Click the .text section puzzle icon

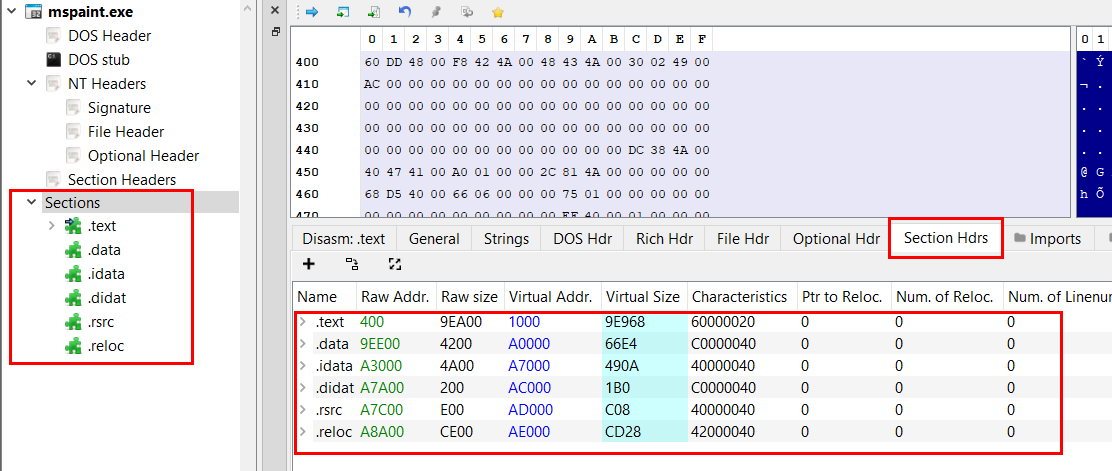(x=73, y=226)
